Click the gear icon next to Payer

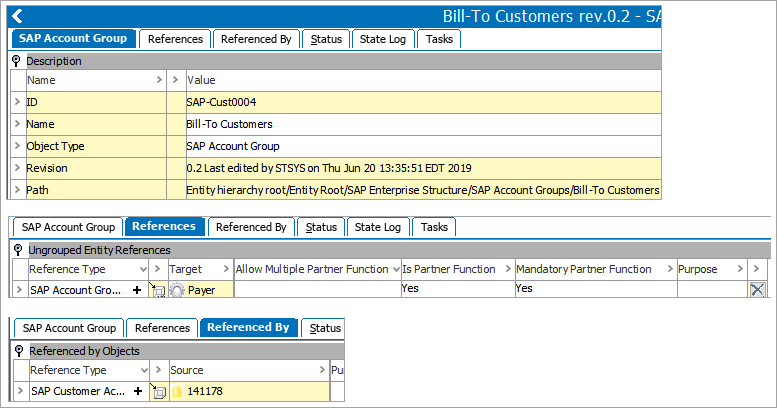pyautogui.click(x=177, y=290)
